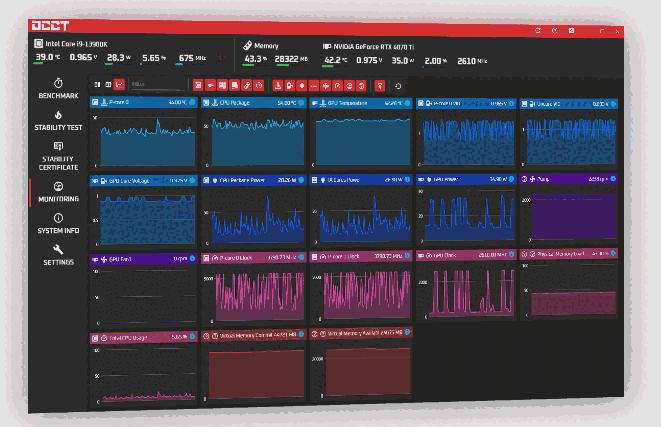The image size is (661, 427).
Task: Click the blue circle on GPU Core Voltage card
Action: 192,180
